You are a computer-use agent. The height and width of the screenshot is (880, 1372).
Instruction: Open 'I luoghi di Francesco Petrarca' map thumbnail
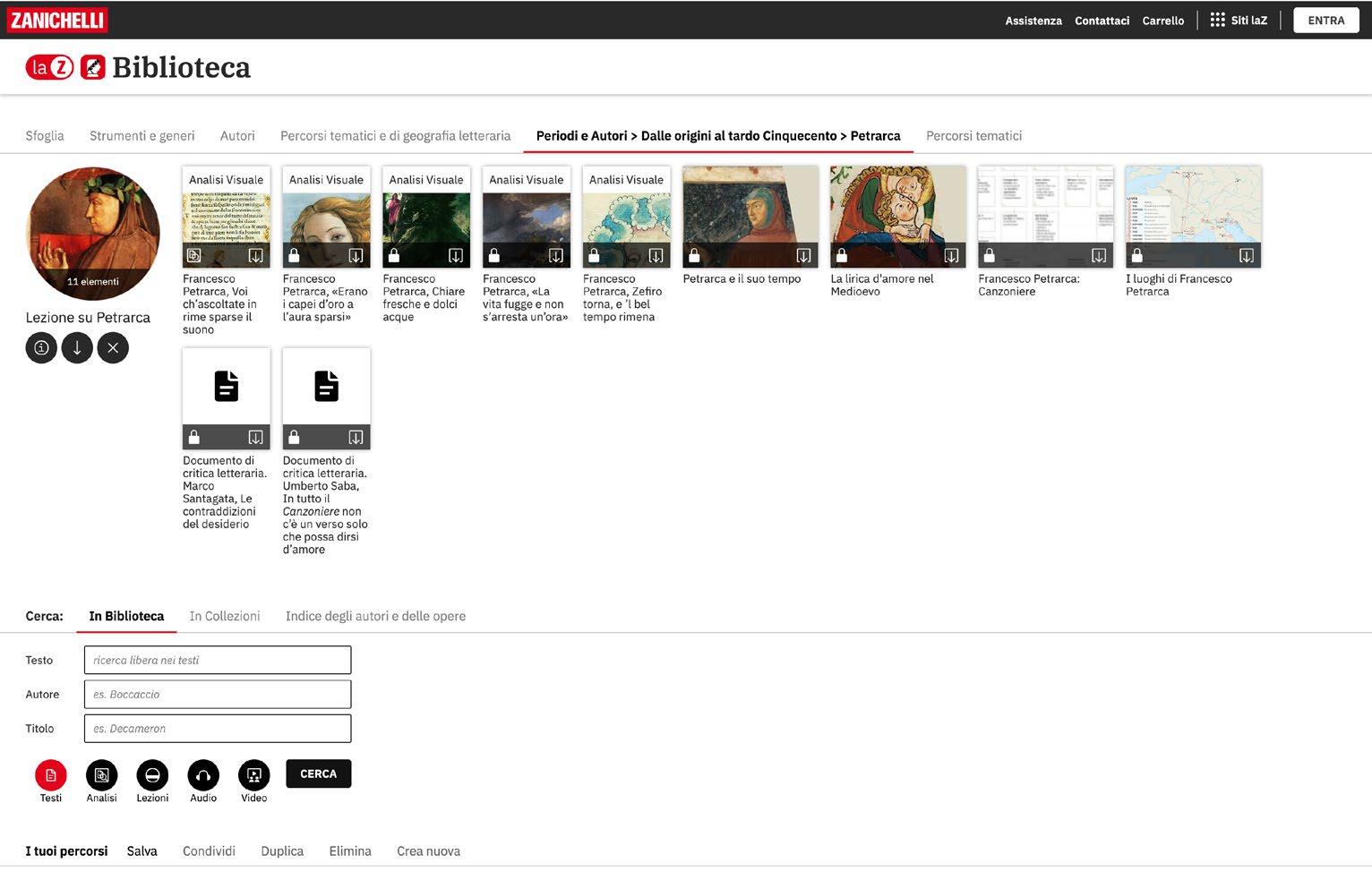(x=1194, y=217)
